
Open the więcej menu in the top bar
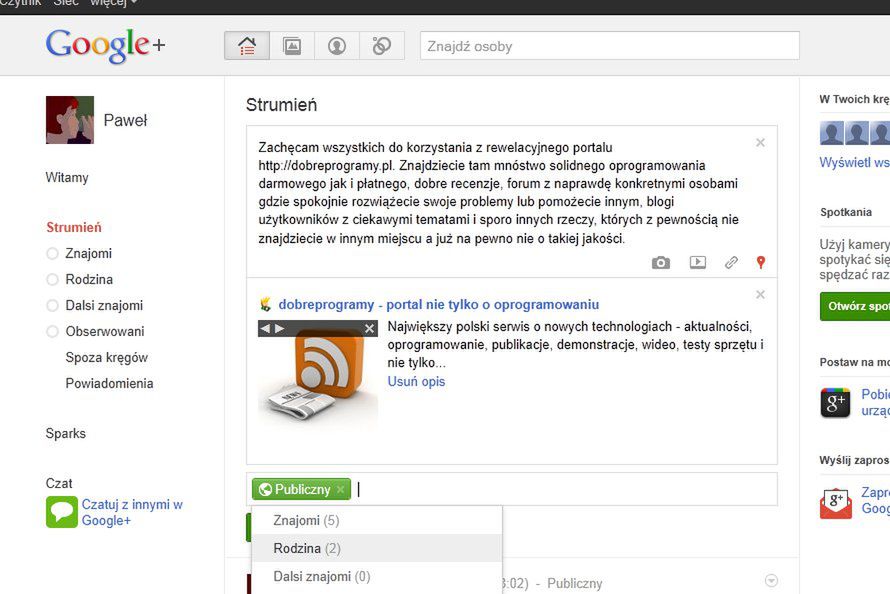pyautogui.click(x=114, y=3)
